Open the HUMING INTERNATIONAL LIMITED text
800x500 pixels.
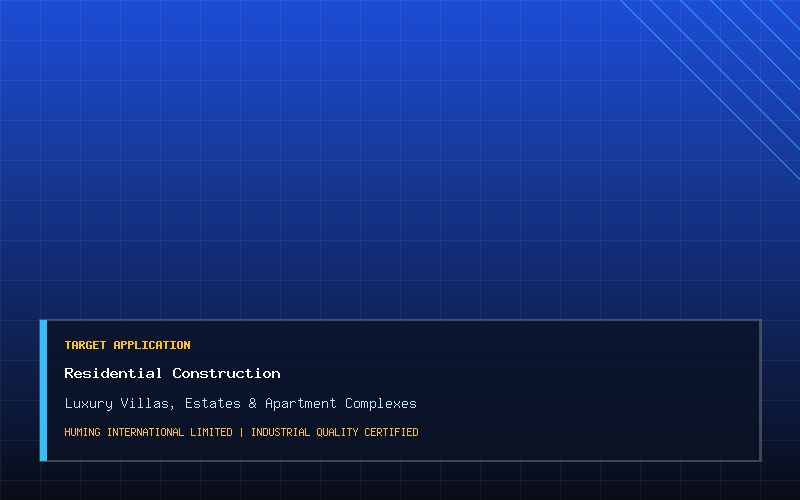click(148, 432)
